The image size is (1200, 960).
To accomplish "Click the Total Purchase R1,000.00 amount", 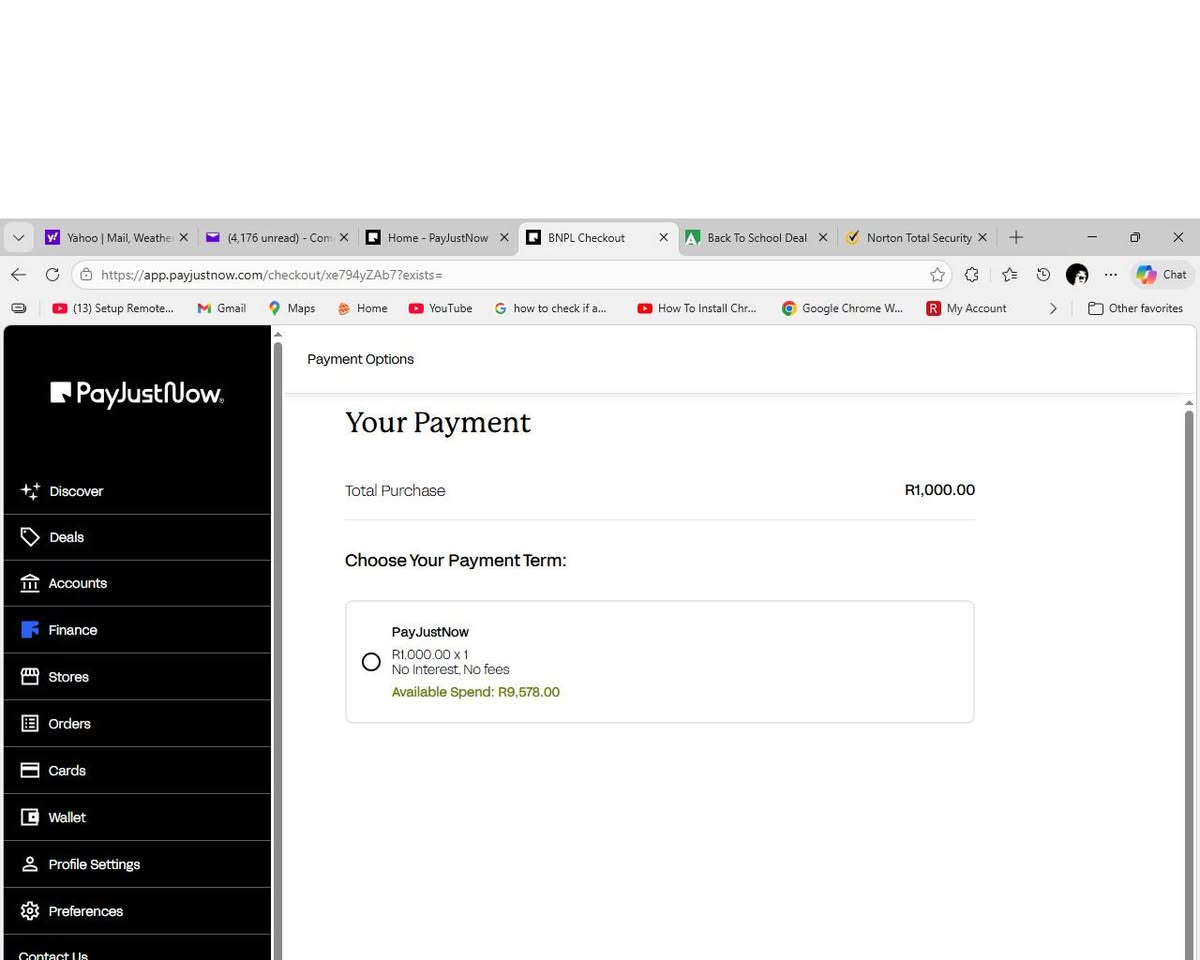I will tap(940, 490).
